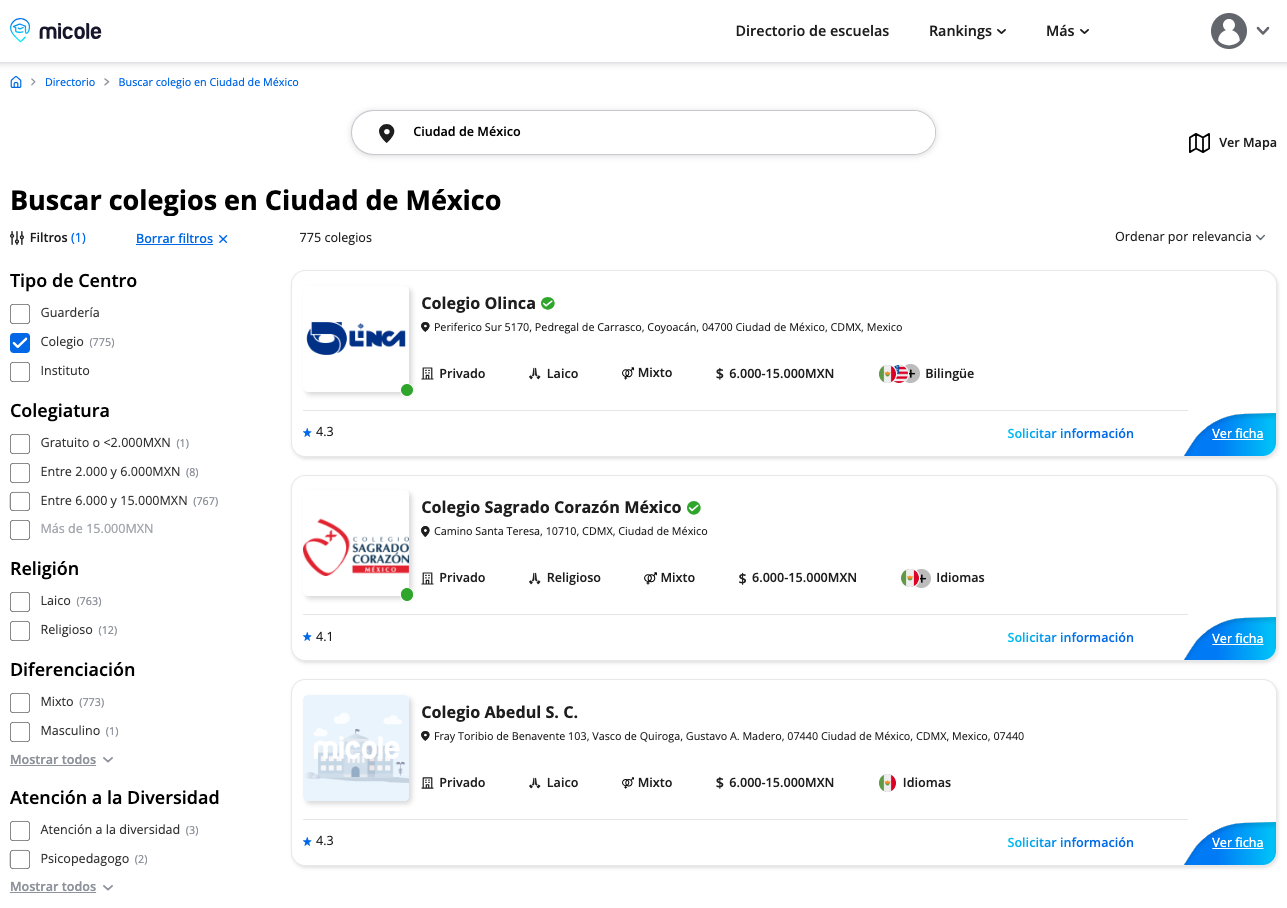Expand Mostrar todos under Atención a la Diversidad

(x=62, y=887)
